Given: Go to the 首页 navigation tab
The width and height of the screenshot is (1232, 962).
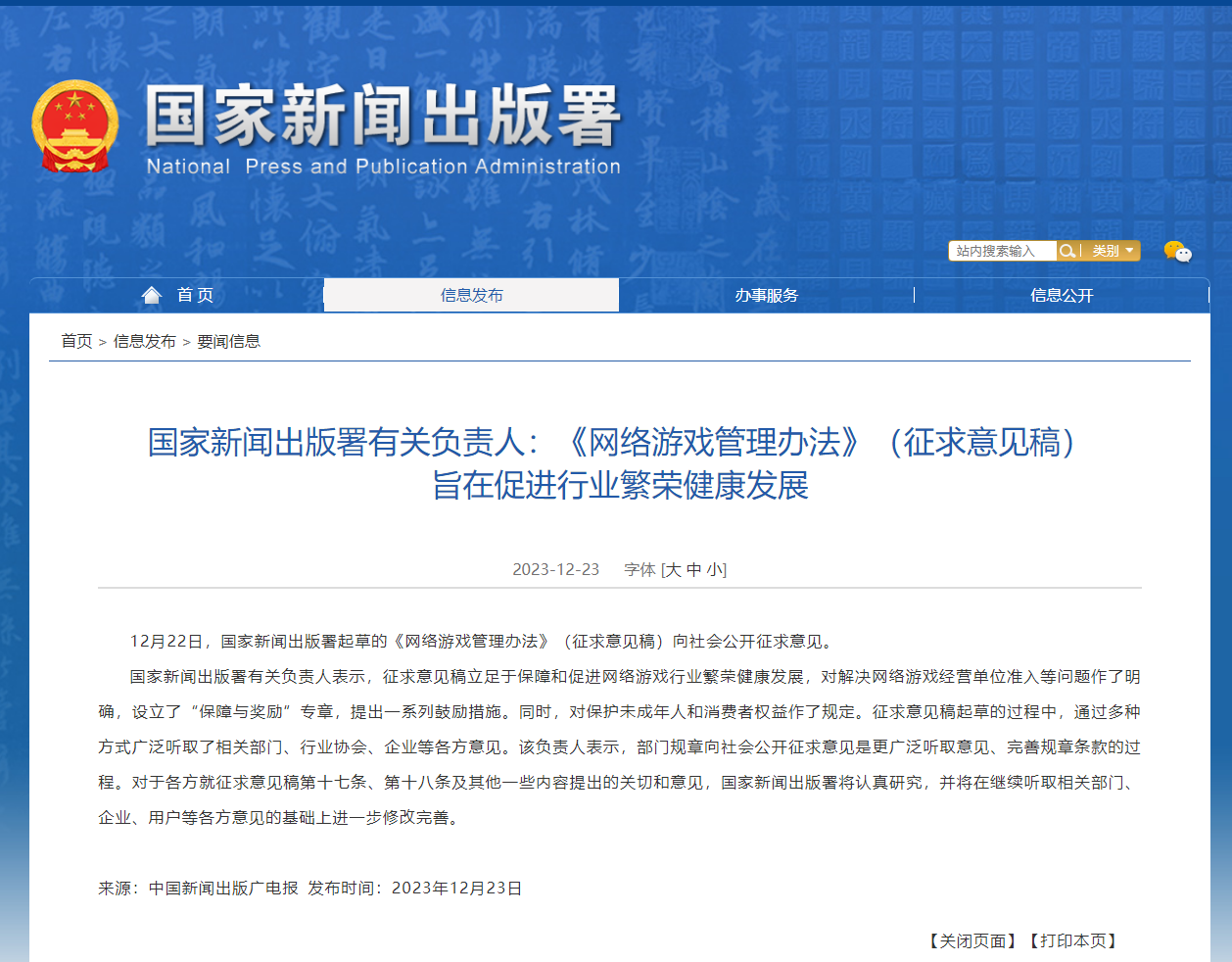Looking at the screenshot, I should point(177,295).
